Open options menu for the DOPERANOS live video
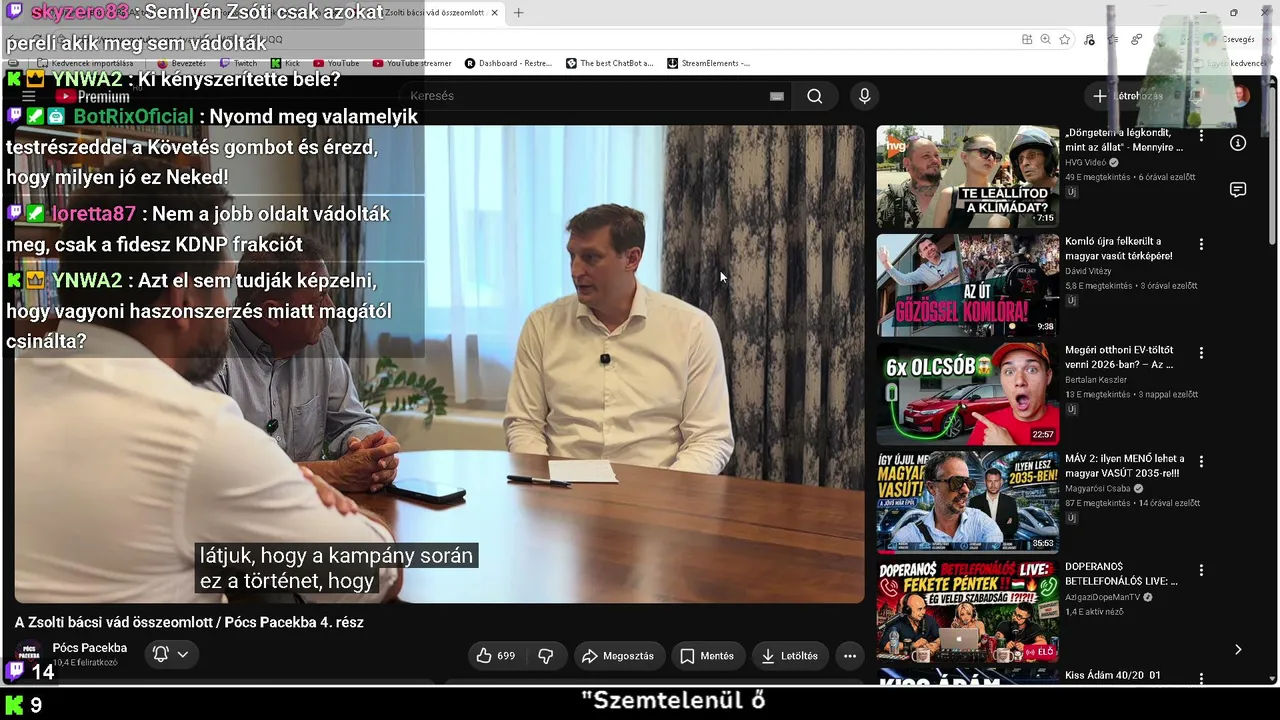Image resolution: width=1280 pixels, height=720 pixels. pos(1201,571)
